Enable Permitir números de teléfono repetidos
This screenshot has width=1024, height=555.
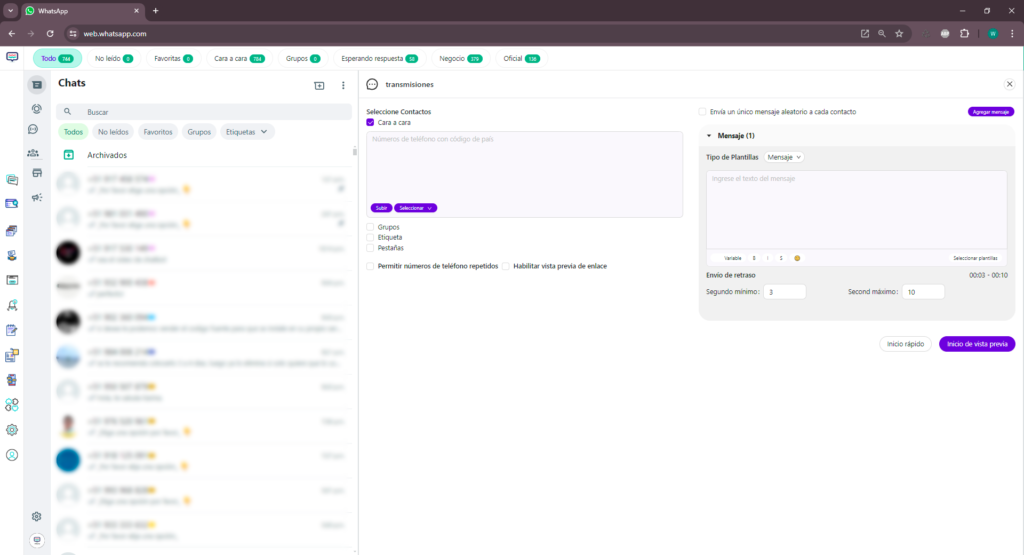tap(370, 266)
